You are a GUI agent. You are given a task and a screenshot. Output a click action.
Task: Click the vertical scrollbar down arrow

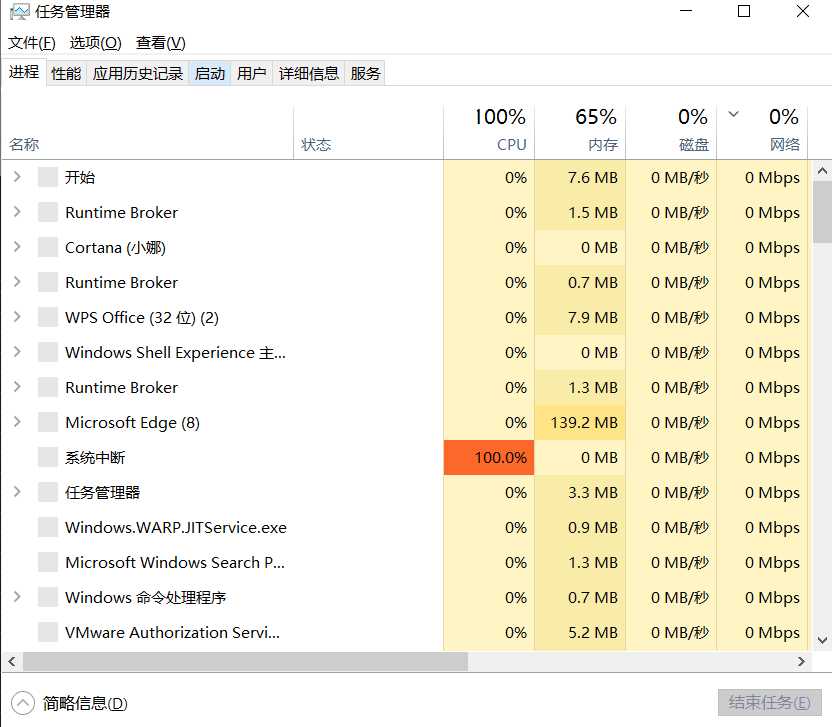point(822,640)
